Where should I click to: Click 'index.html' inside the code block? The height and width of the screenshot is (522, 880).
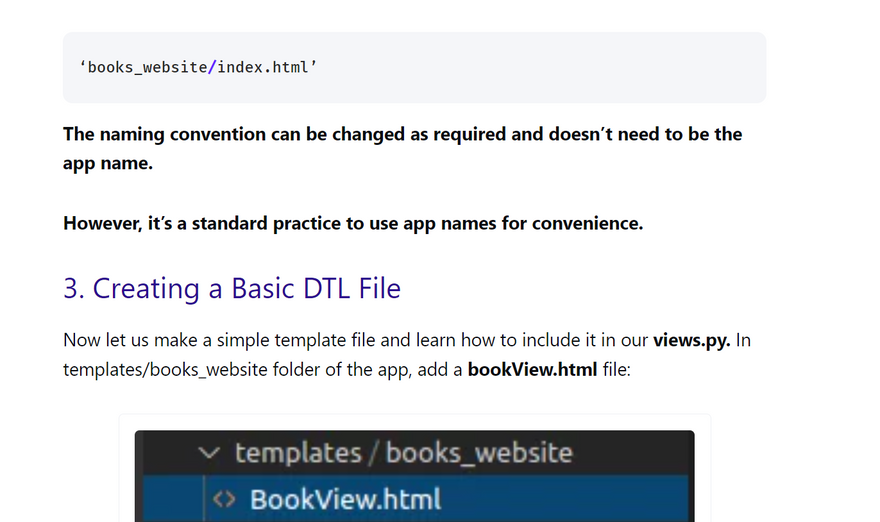(266, 67)
